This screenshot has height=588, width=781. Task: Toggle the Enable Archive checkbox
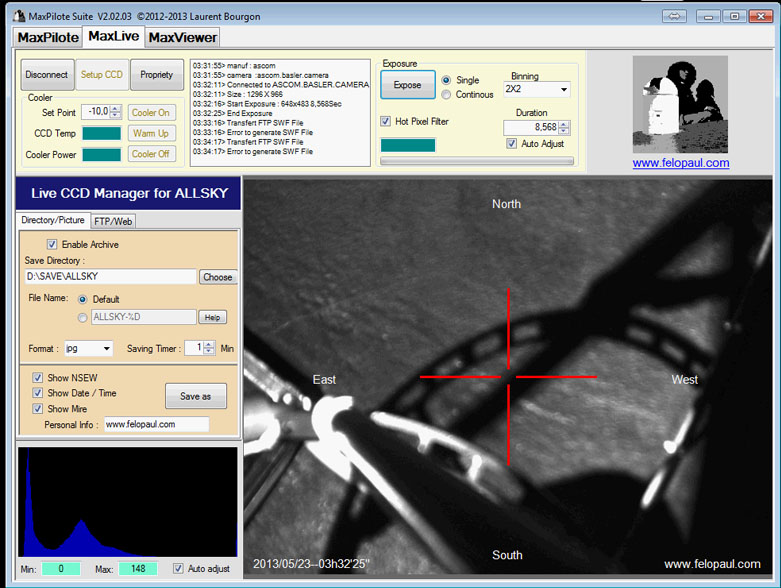[52, 244]
